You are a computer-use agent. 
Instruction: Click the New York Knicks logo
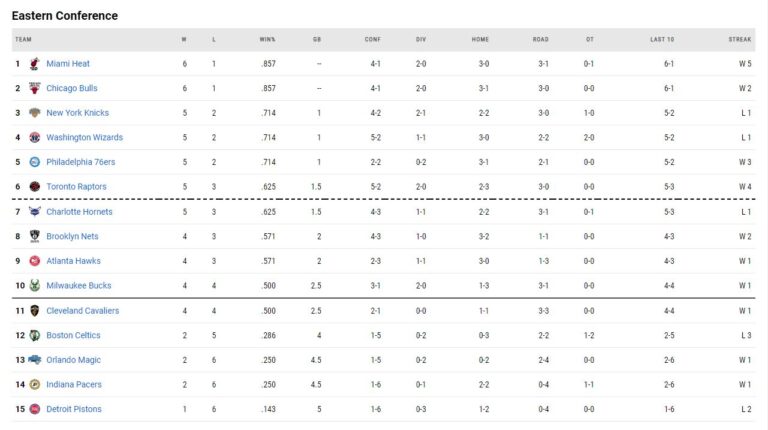(x=35, y=113)
